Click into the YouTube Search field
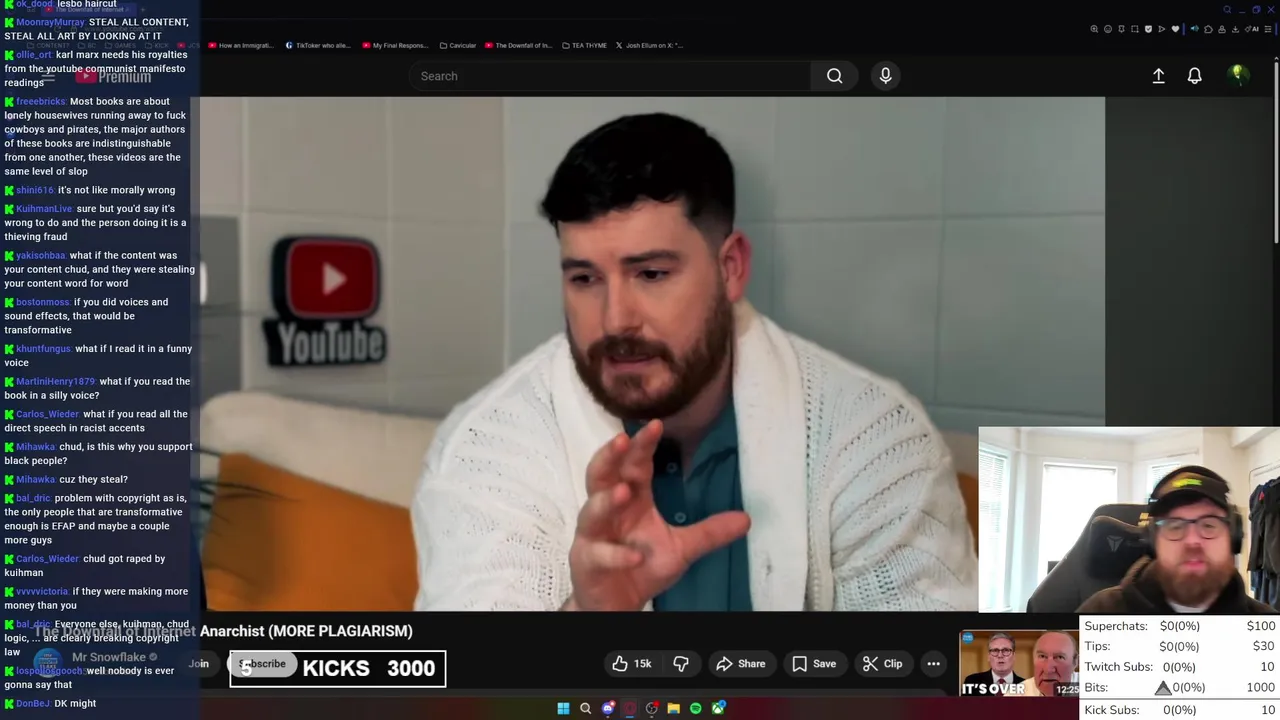 point(610,76)
